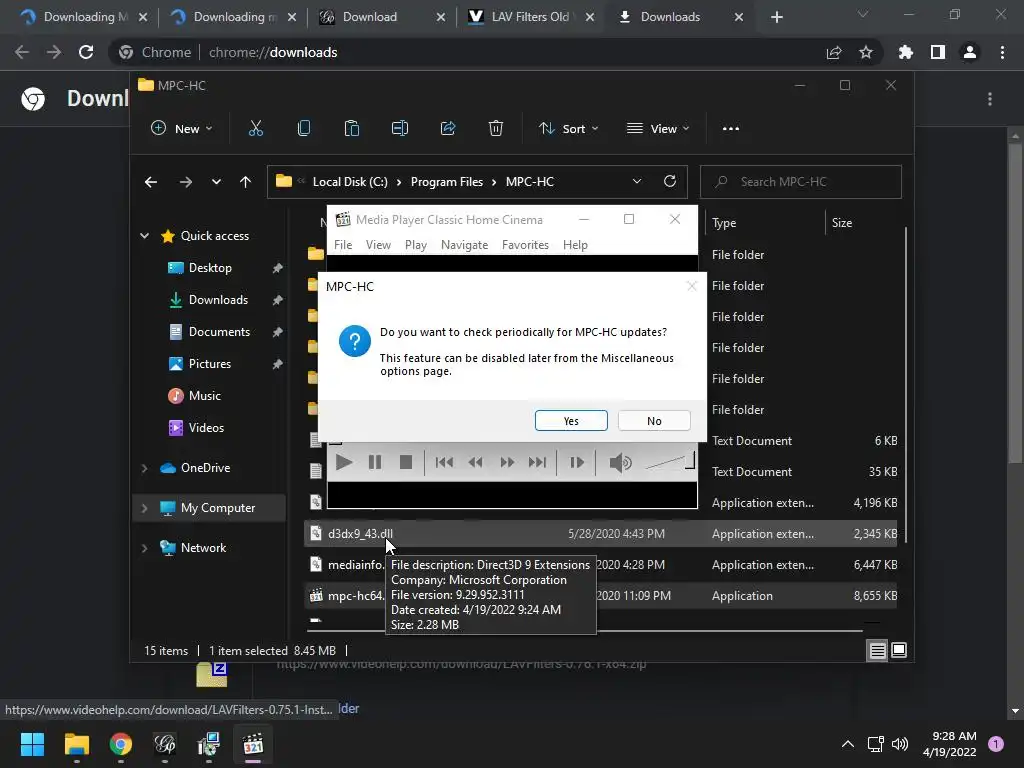Screen dimensions: 1024x768
Task: Click the Rename icon in Explorer toolbar
Action: coord(400,129)
